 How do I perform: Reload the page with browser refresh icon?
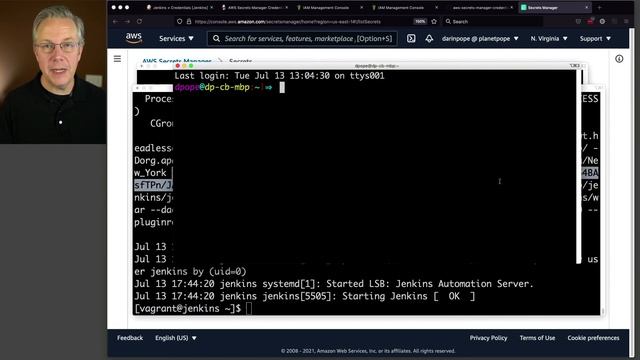(x=139, y=21)
